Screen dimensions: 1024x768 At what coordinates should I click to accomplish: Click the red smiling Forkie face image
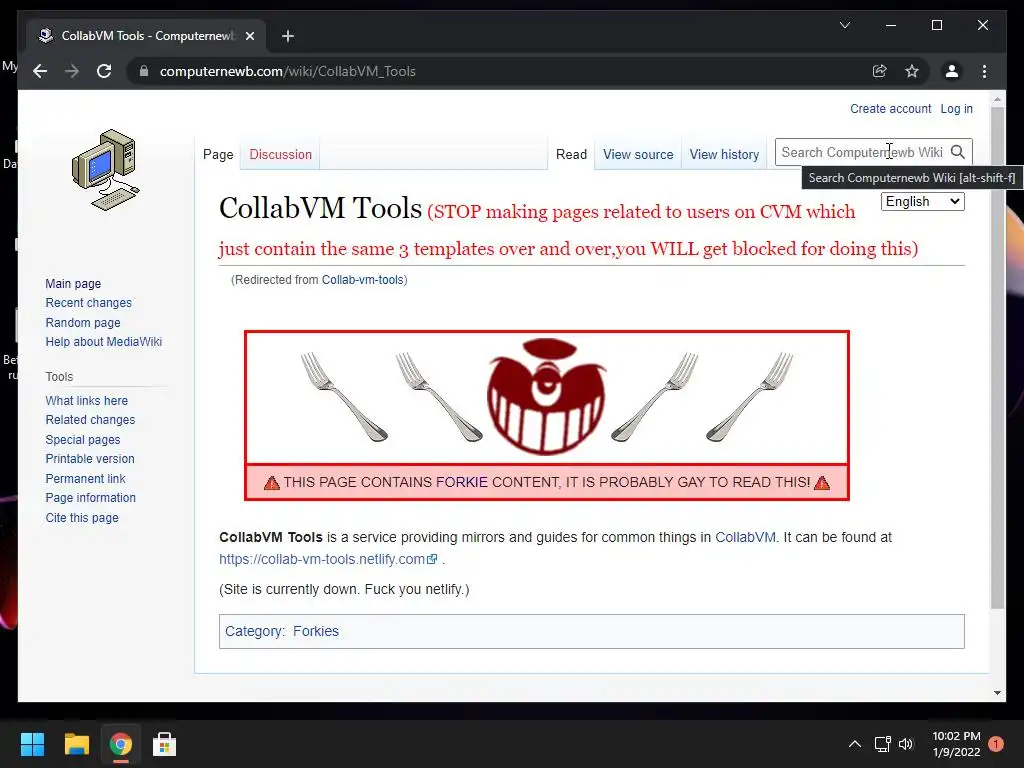coord(546,396)
